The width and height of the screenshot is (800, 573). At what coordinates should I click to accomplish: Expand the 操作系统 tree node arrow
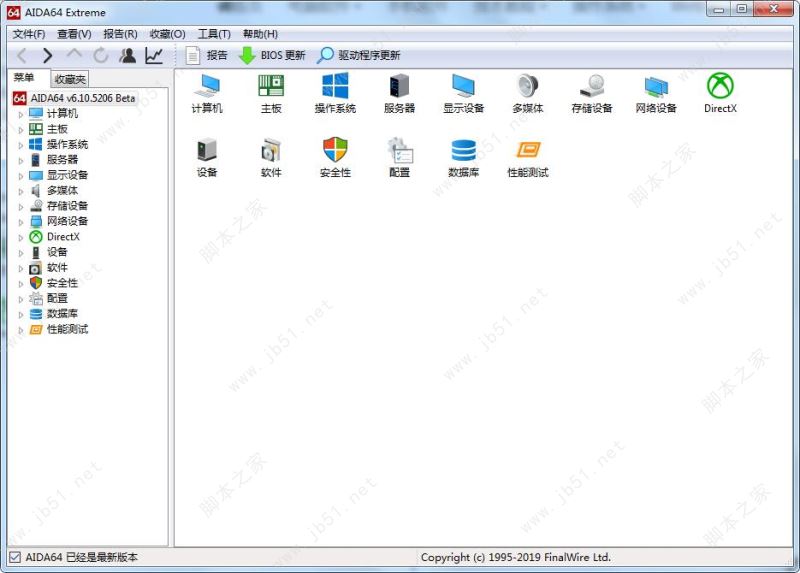click(x=20, y=145)
